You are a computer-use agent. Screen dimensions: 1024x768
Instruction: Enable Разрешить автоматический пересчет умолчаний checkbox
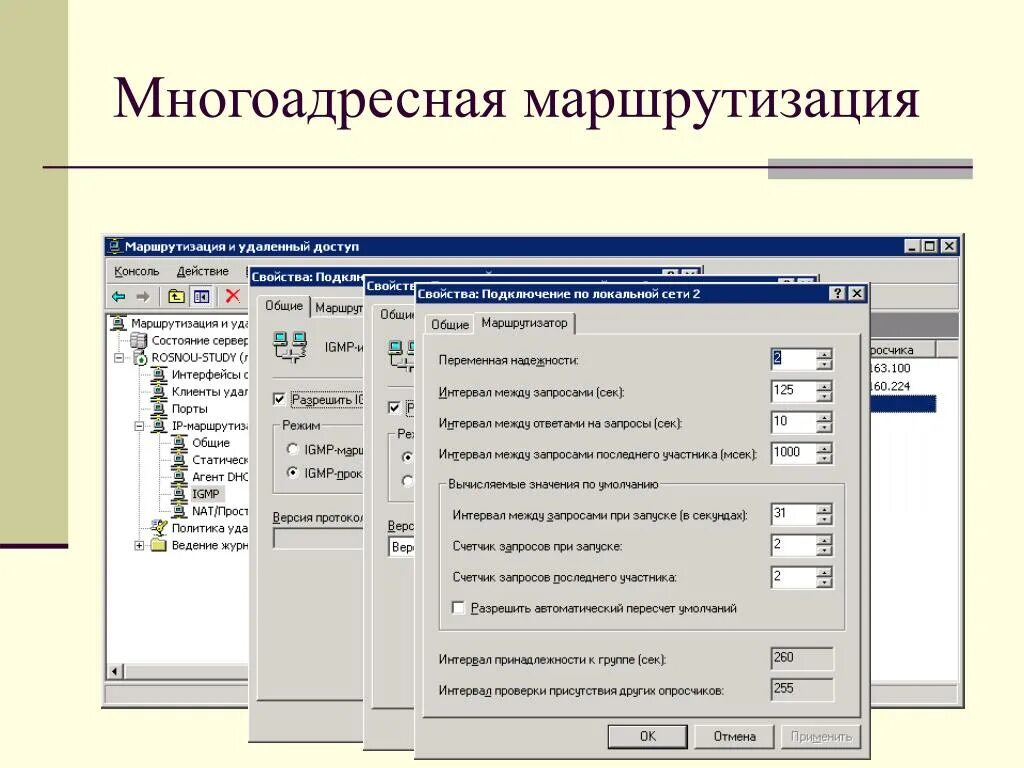458,608
